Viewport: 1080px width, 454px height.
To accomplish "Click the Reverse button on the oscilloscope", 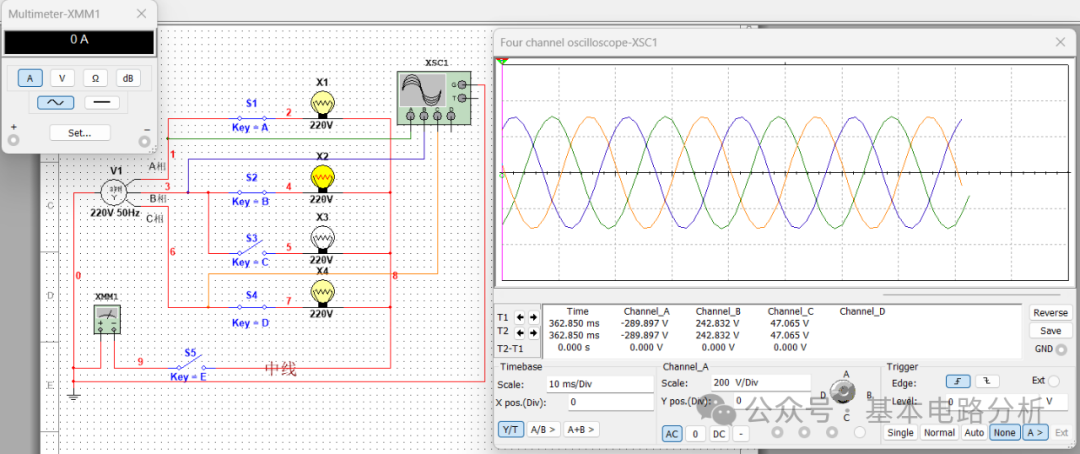I will pyautogui.click(x=1050, y=313).
